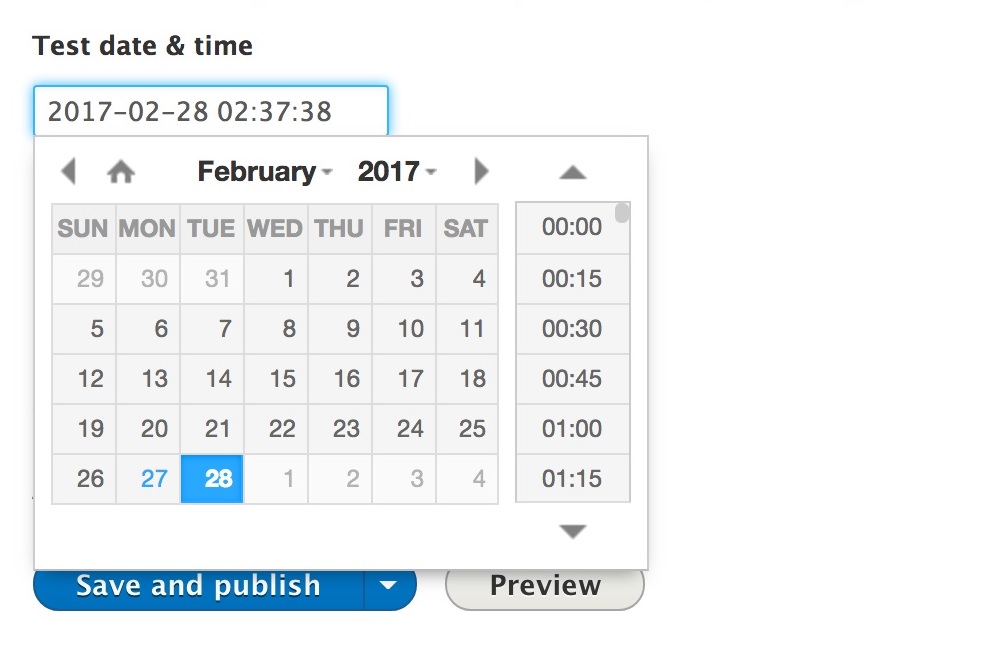
Task: Go to previous month with left arrow
Action: pos(69,171)
